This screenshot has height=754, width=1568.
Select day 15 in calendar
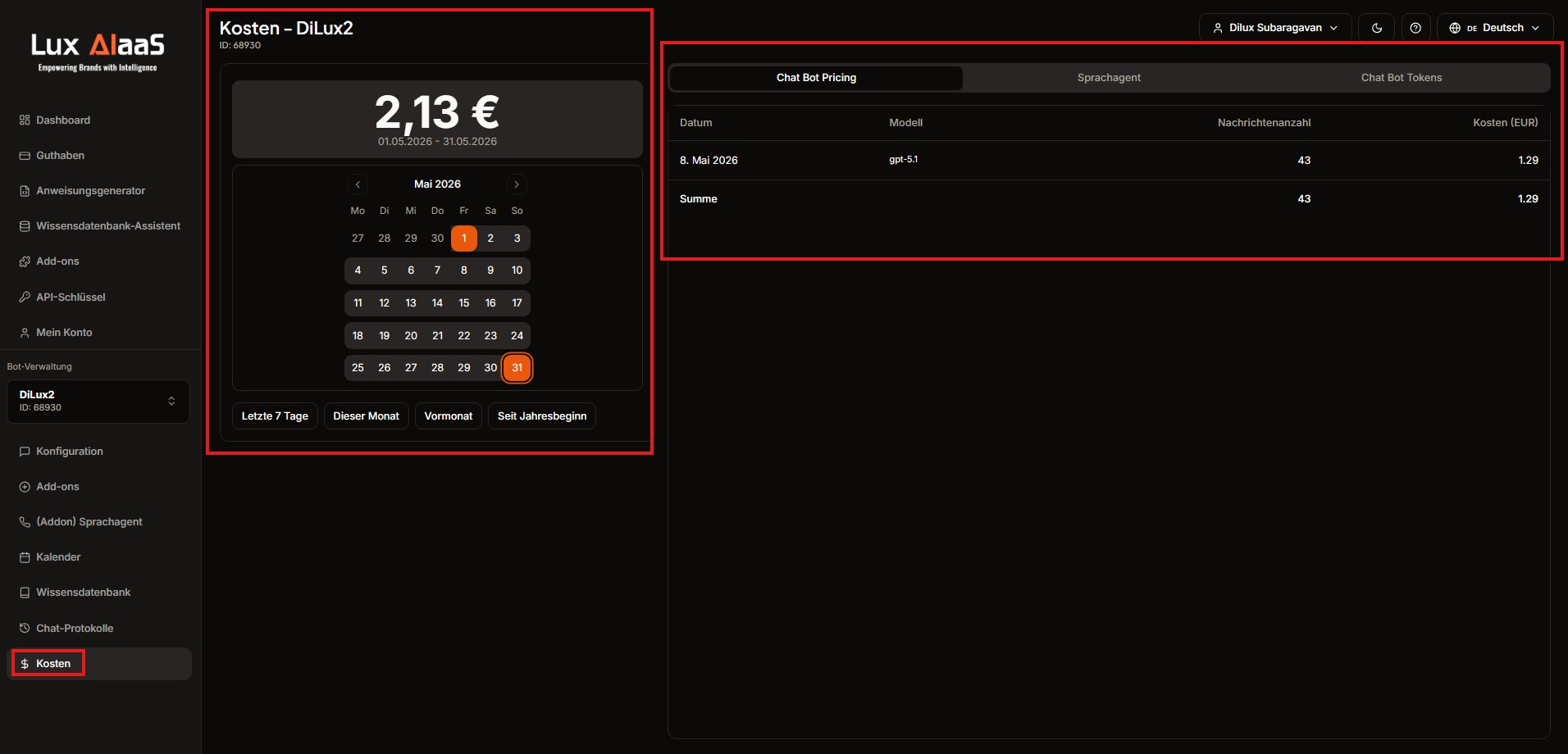(464, 303)
